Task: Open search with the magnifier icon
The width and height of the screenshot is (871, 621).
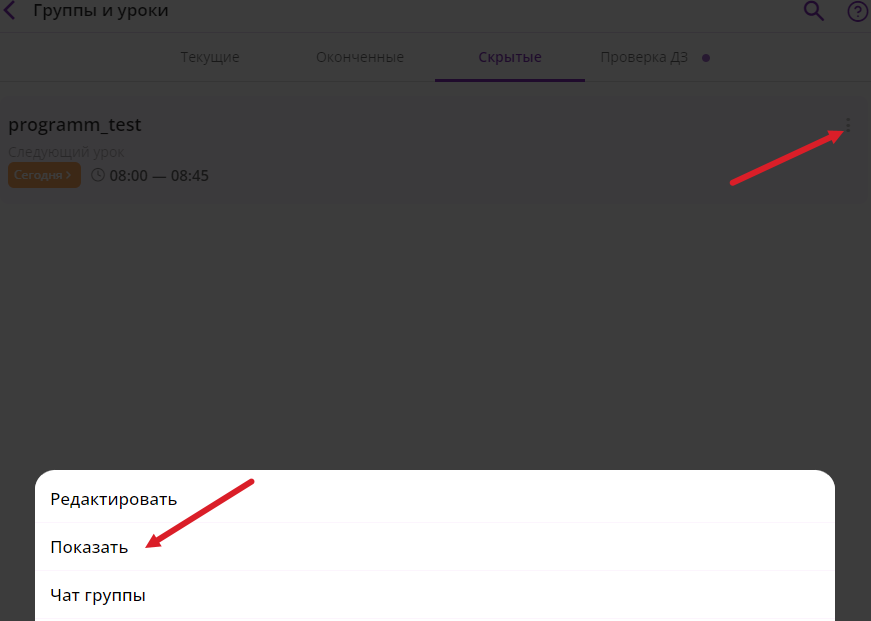Action: 814,11
